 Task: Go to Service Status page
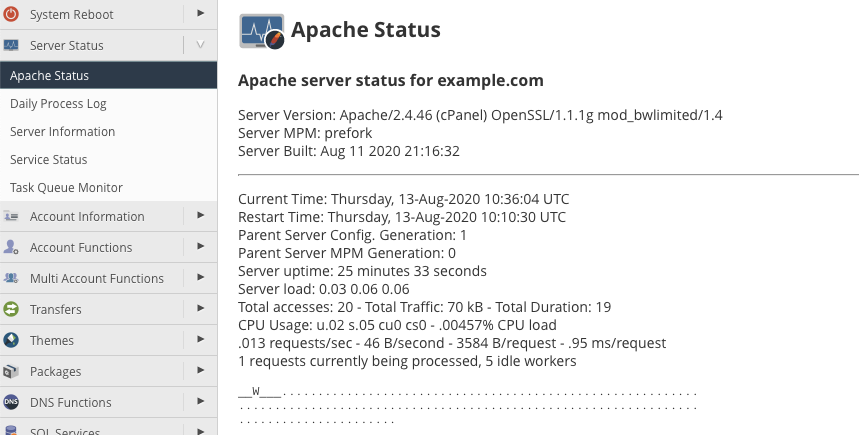(x=49, y=160)
